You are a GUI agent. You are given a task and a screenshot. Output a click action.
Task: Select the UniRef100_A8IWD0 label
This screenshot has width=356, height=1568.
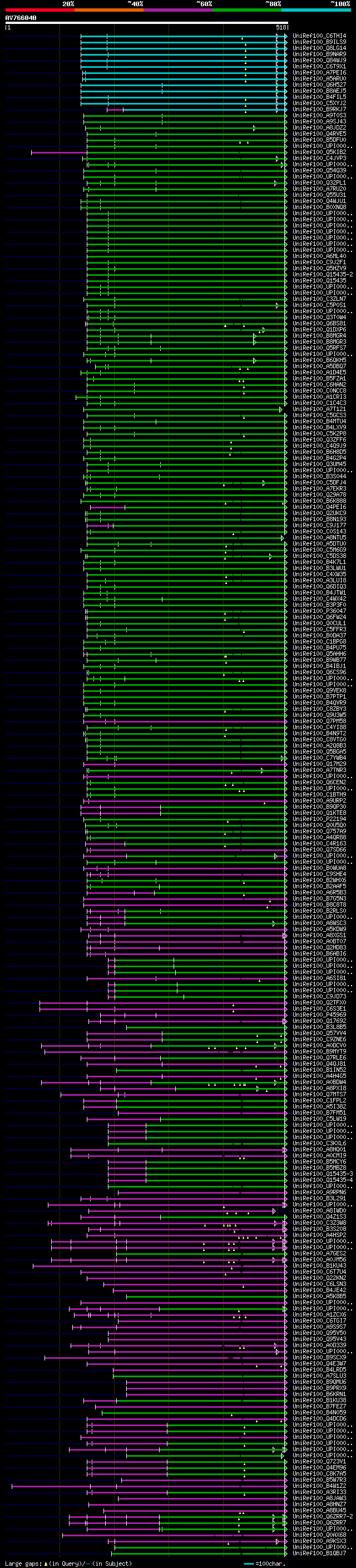pyautogui.click(x=319, y=1211)
